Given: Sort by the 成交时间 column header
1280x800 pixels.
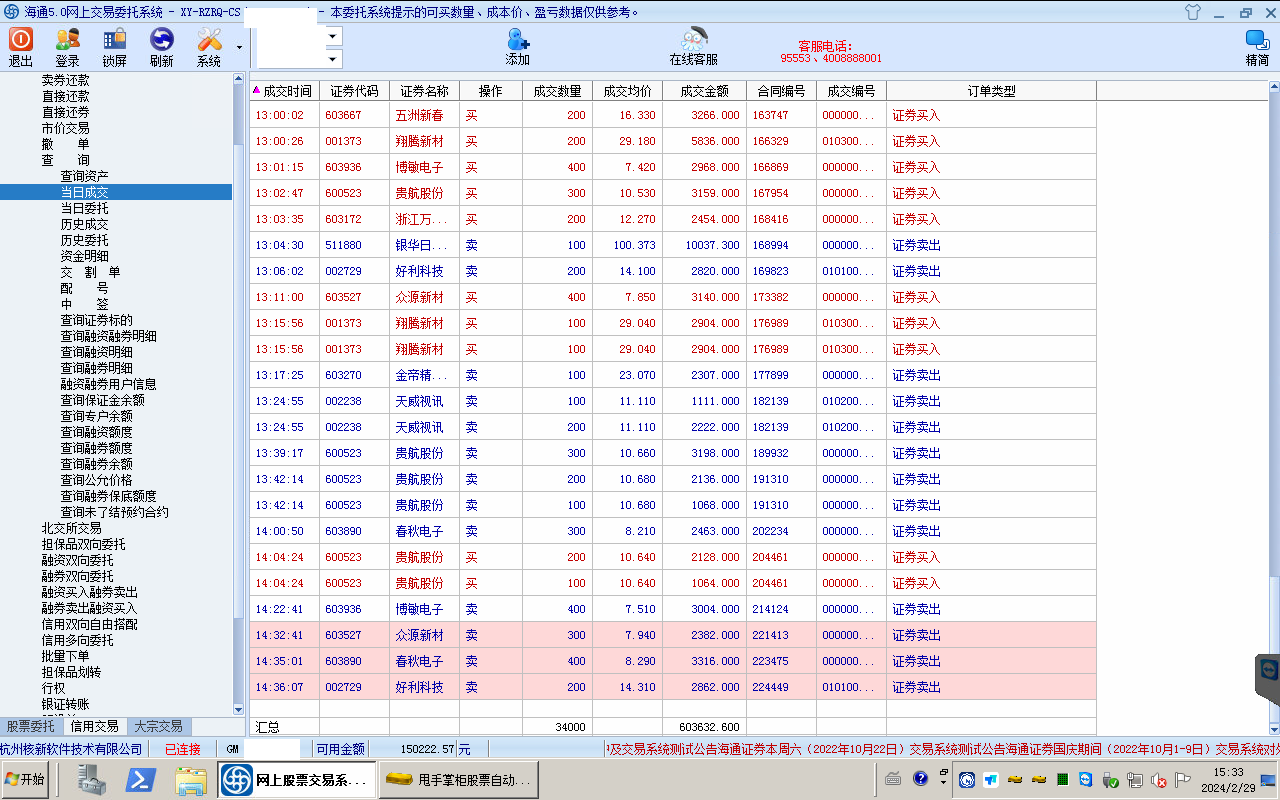Looking at the screenshot, I should tap(285, 91).
